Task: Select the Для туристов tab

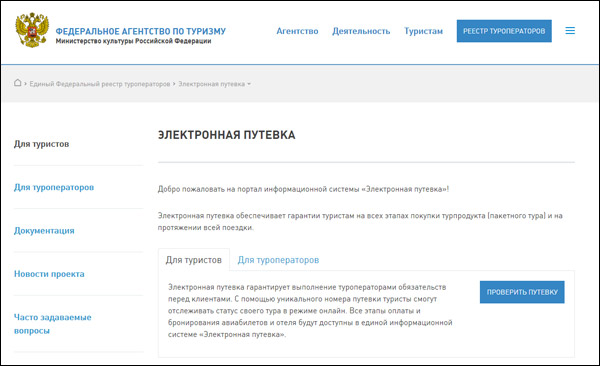Action: pos(194,260)
